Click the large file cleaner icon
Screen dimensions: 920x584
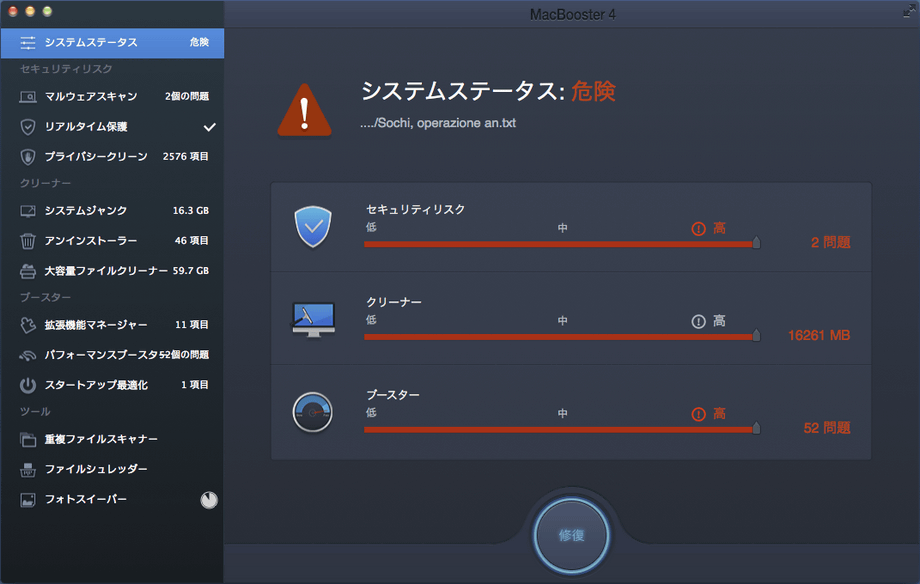coord(28,271)
